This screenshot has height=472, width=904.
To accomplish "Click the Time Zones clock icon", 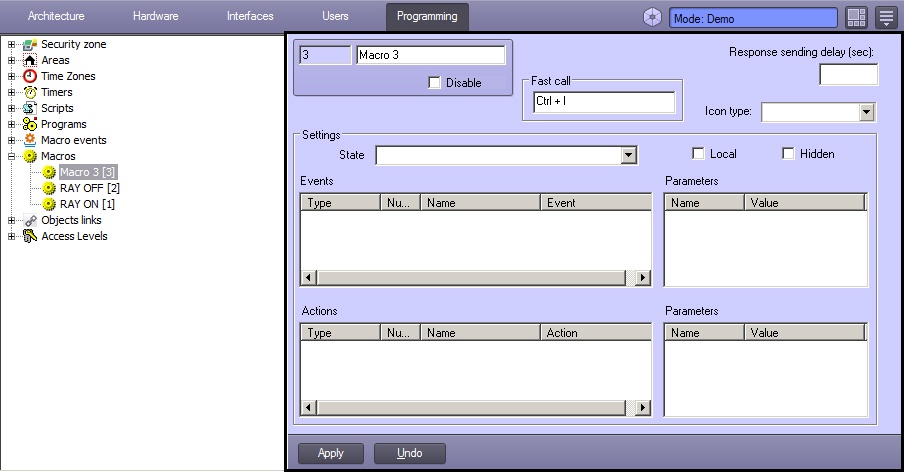I will pos(30,76).
